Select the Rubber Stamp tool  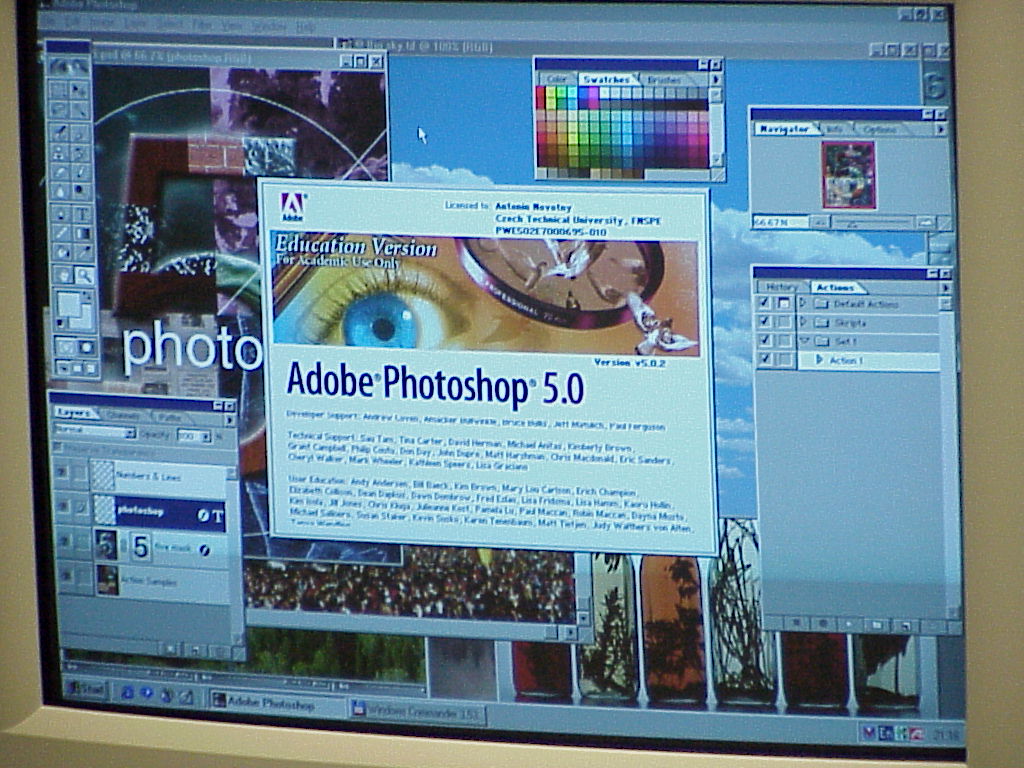pyautogui.click(x=59, y=152)
